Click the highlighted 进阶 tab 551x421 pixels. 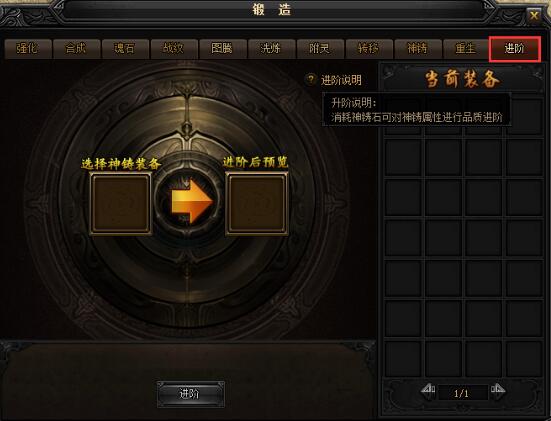click(515, 49)
